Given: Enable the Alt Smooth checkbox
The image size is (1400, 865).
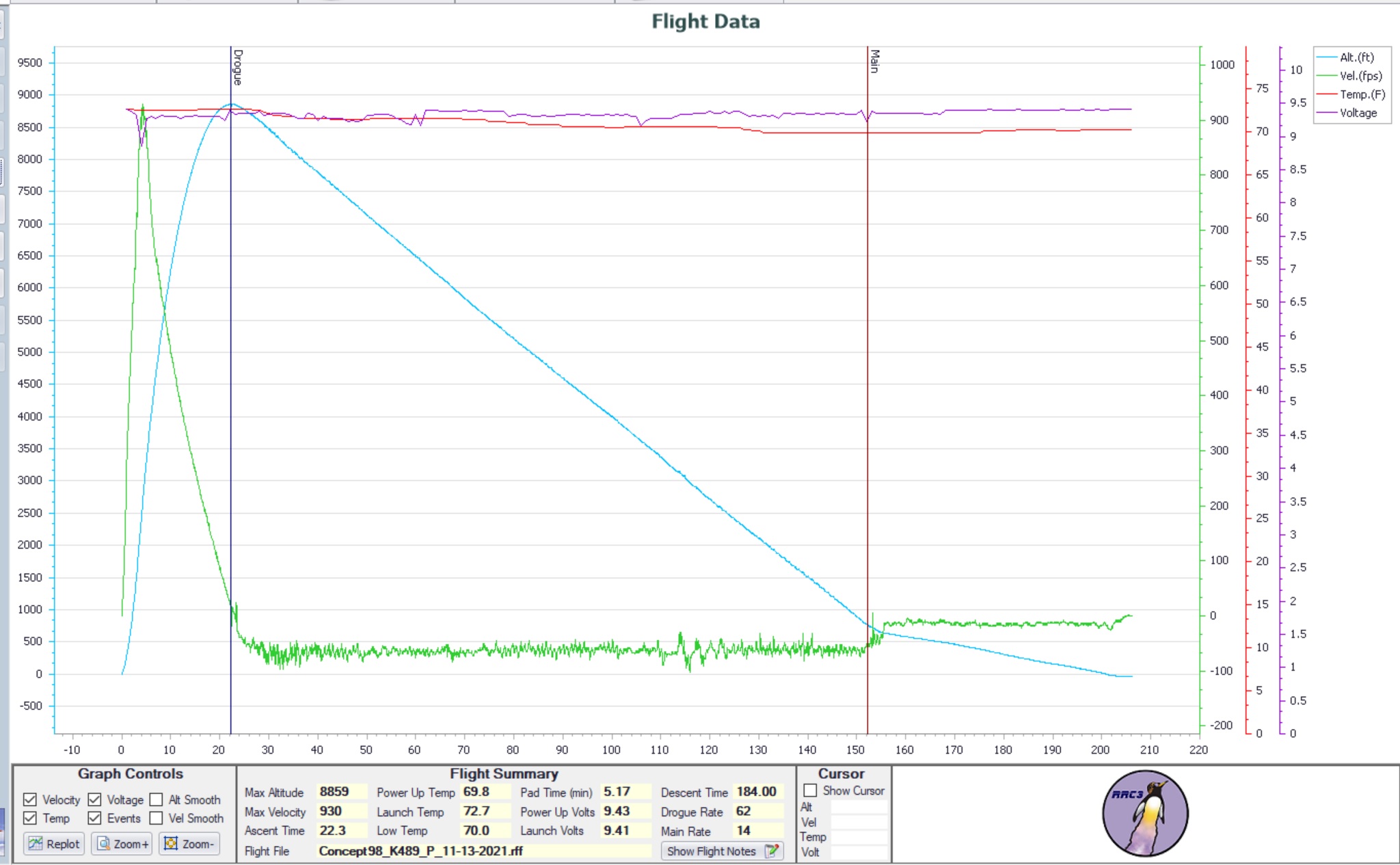Looking at the screenshot, I should click(x=157, y=799).
